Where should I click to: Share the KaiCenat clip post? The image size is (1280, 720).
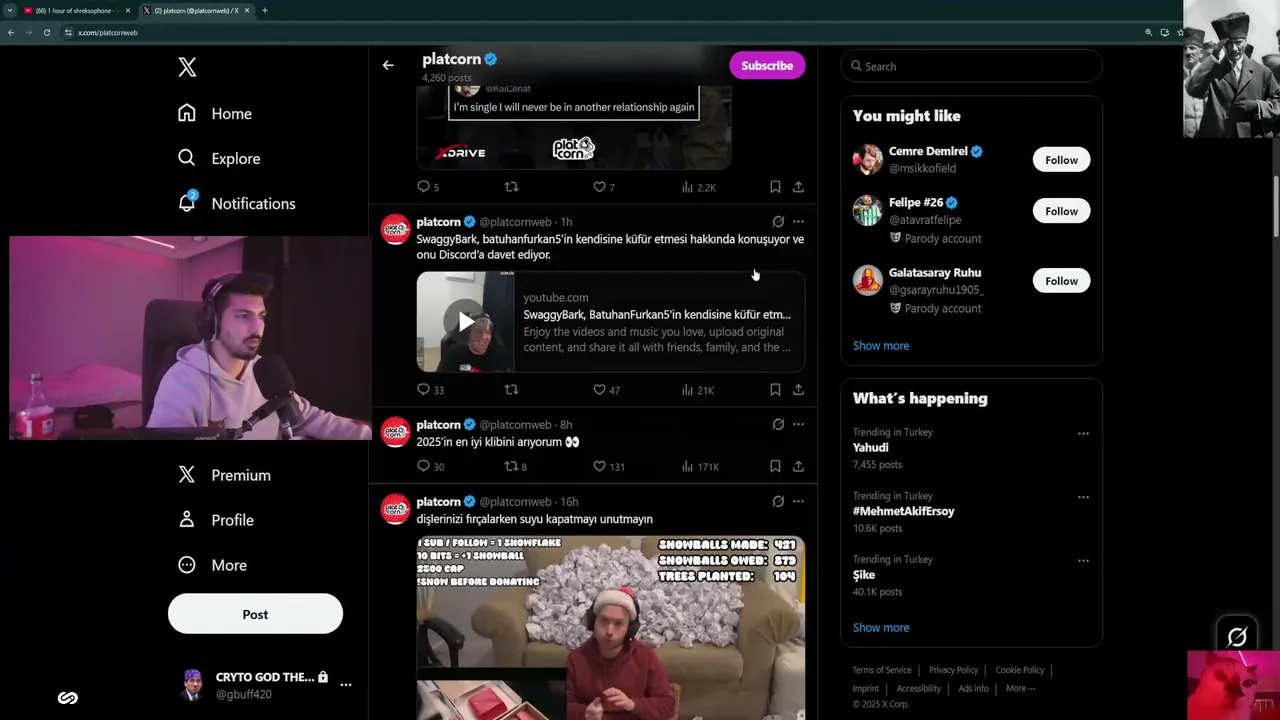(x=798, y=187)
